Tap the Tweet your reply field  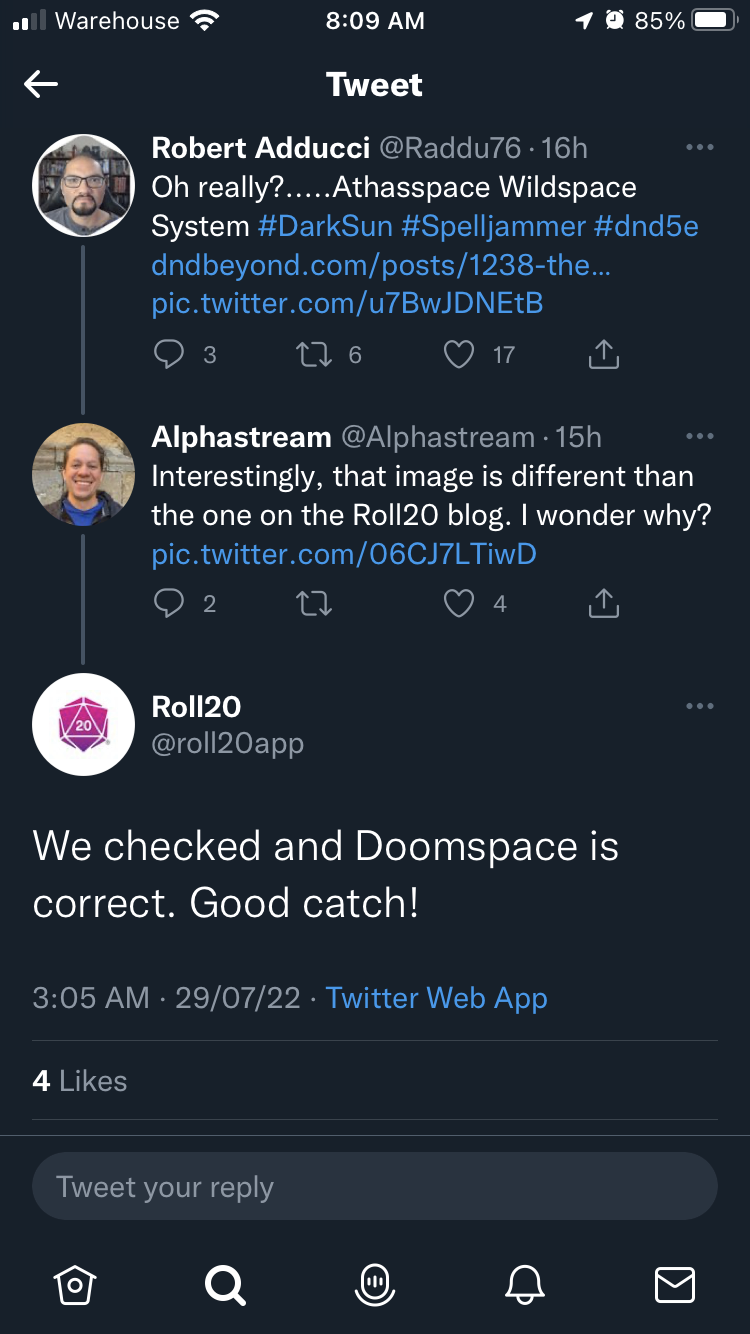[x=375, y=1187]
